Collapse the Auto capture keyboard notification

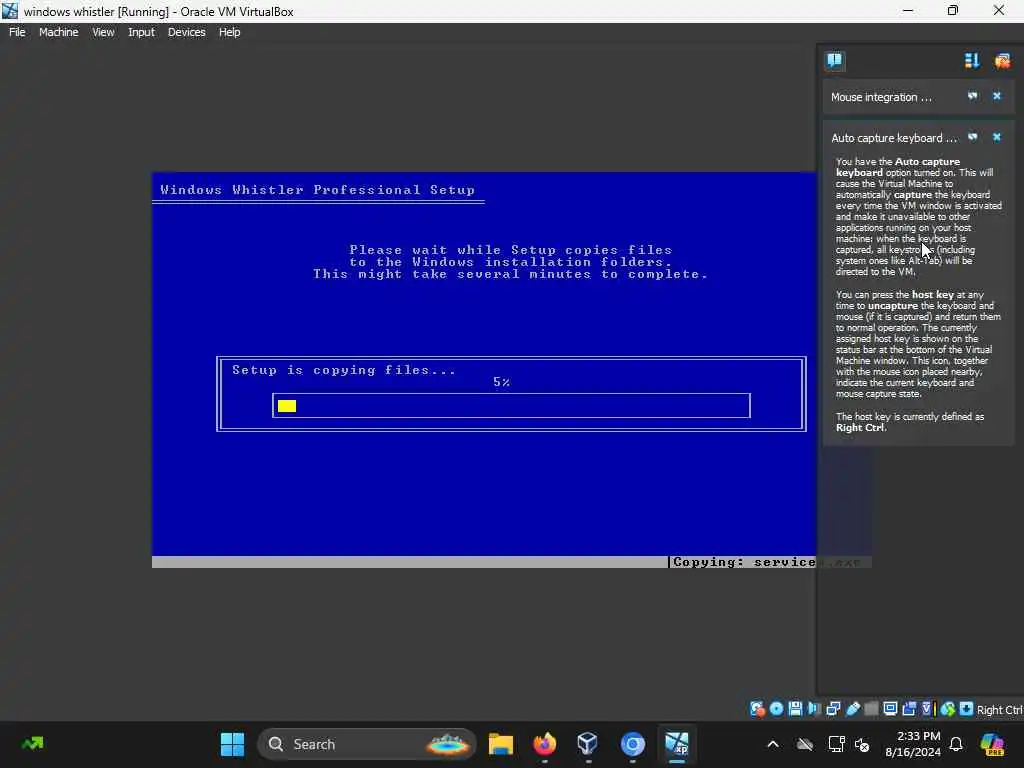(893, 138)
